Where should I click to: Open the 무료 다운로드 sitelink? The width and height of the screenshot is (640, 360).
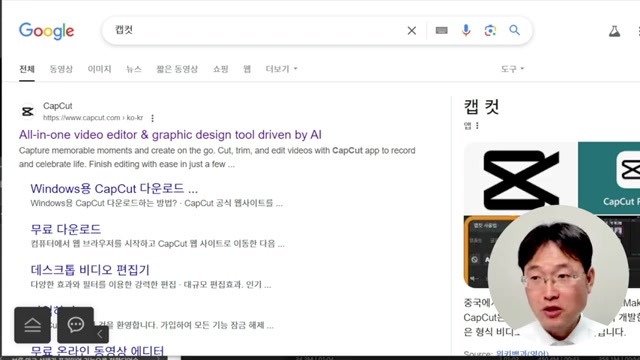click(x=66, y=229)
